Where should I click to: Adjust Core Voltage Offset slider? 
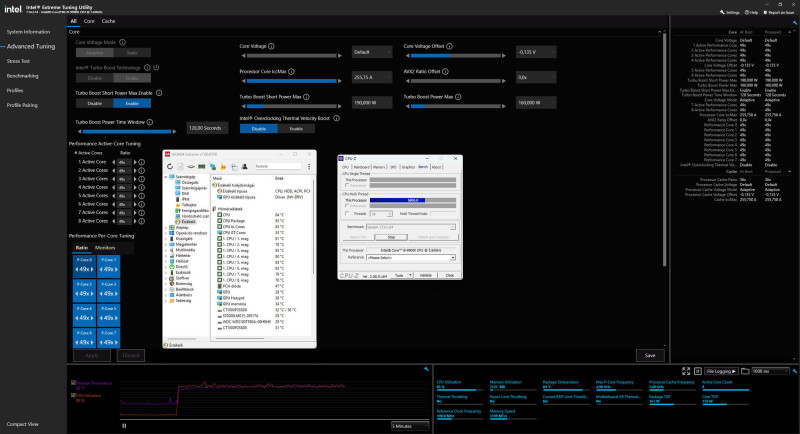456,56
